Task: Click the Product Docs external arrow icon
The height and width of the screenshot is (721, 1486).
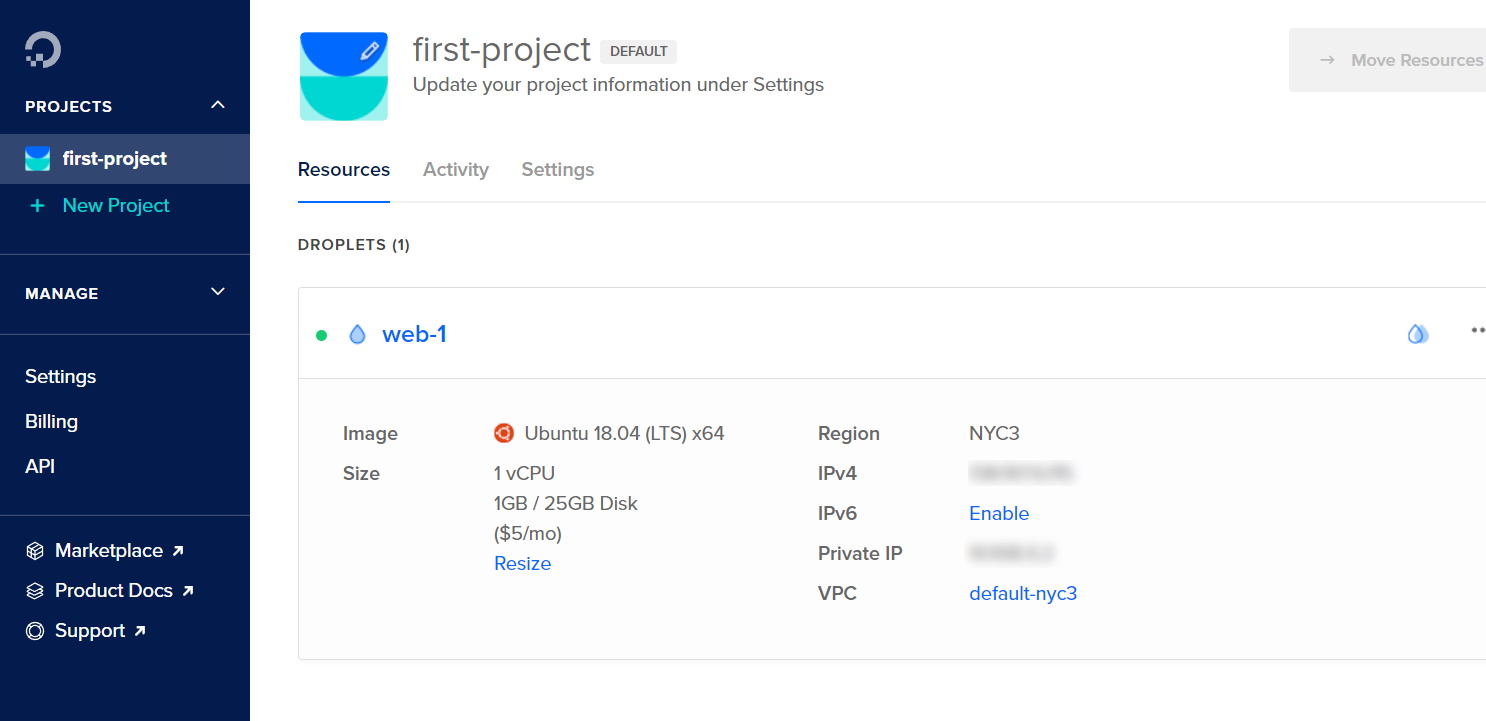Action: pos(188,590)
